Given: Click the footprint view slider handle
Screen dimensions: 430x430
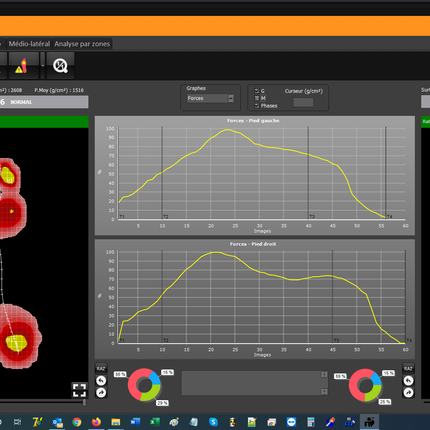Looking at the screenshot, I should [x=84, y=402].
